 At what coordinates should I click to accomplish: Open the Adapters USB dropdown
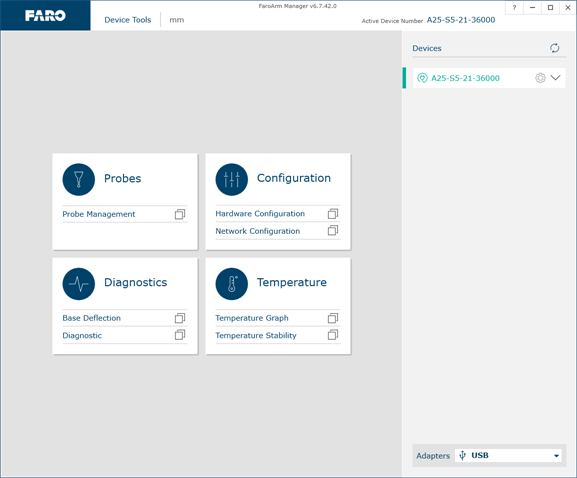(508, 456)
